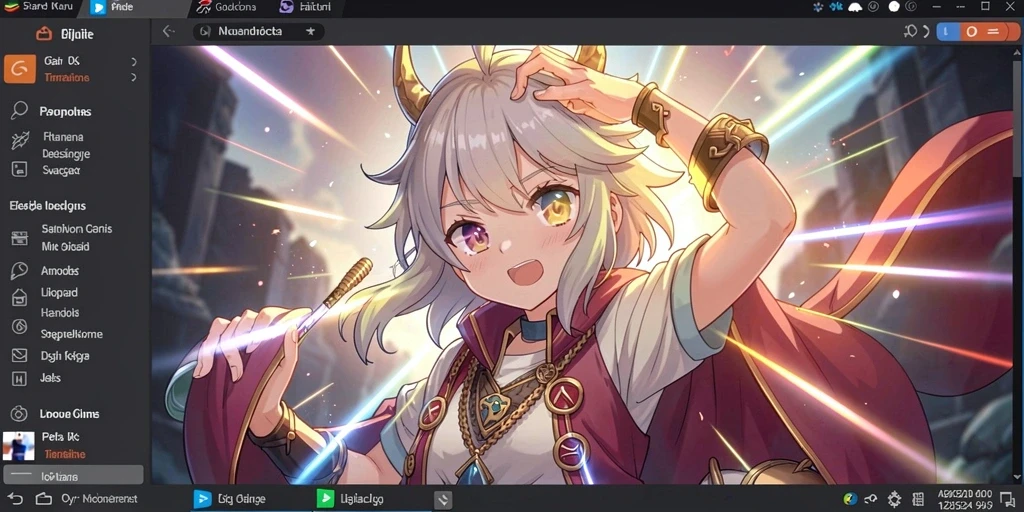This screenshot has height=512, width=1024.
Task: Open the Handols sidebar entry
Action: 60,312
